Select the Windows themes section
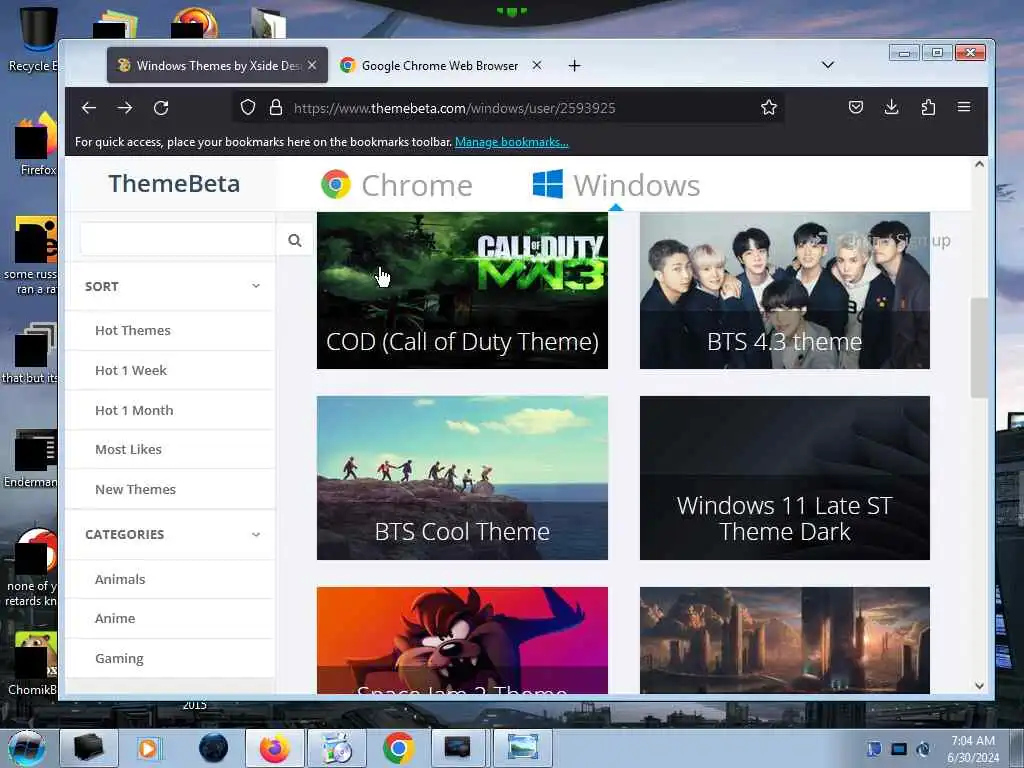1024x768 pixels. click(616, 185)
